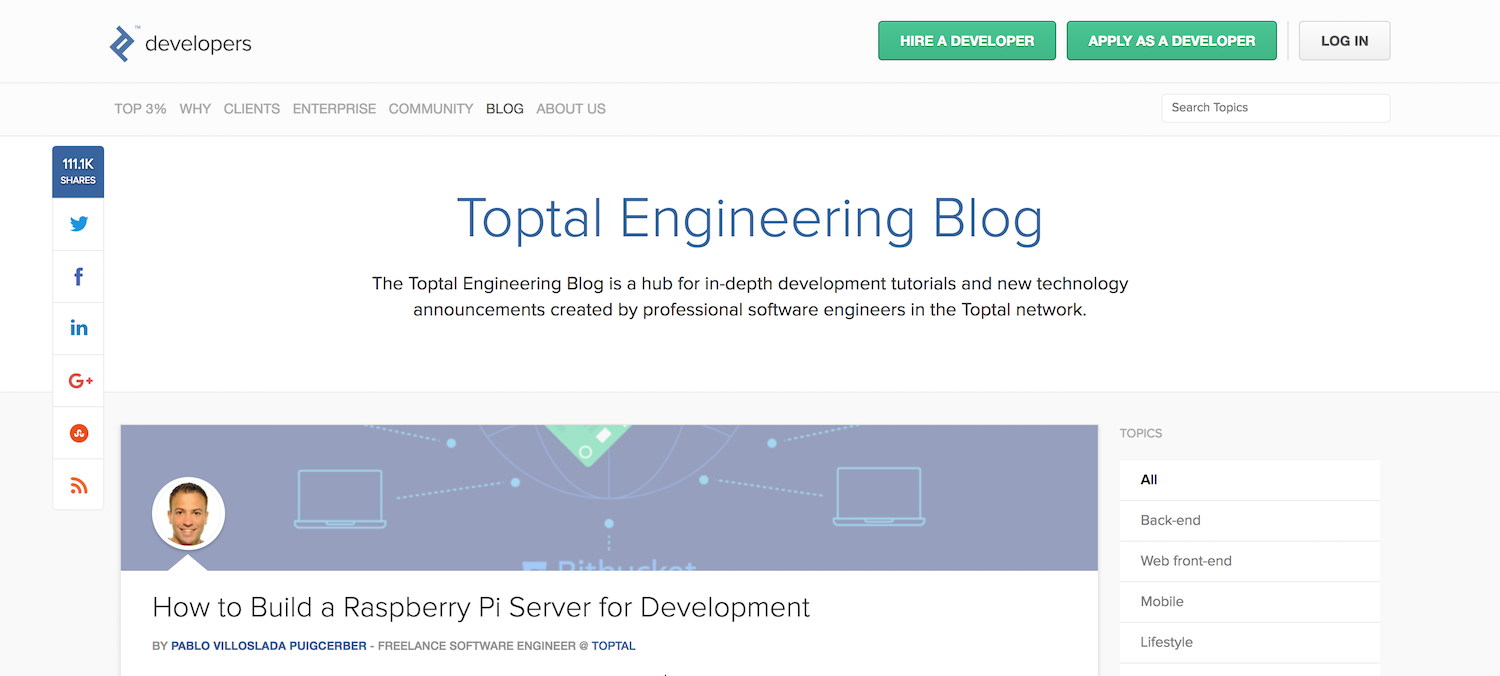
Task: Open the About Us navigation item
Action: point(571,109)
